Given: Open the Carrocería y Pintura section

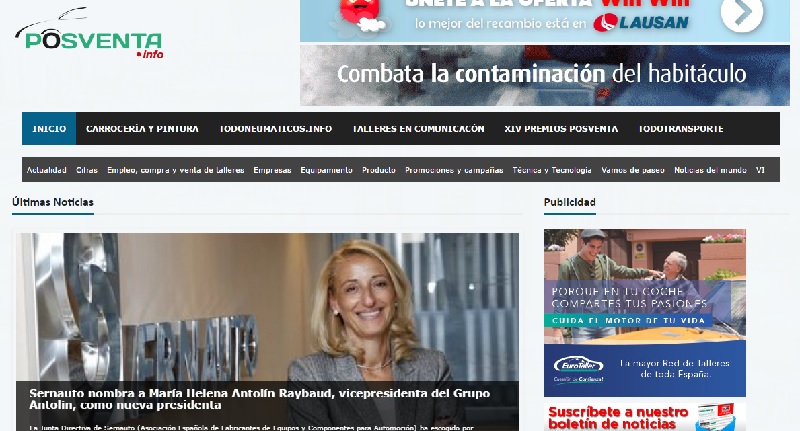Looking at the screenshot, I should 142,129.
